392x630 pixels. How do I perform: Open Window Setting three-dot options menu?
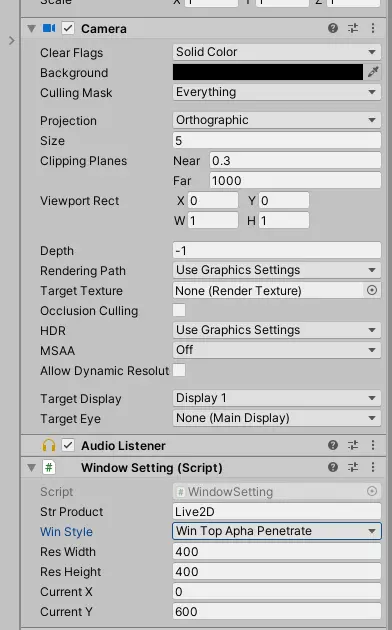tap(373, 467)
